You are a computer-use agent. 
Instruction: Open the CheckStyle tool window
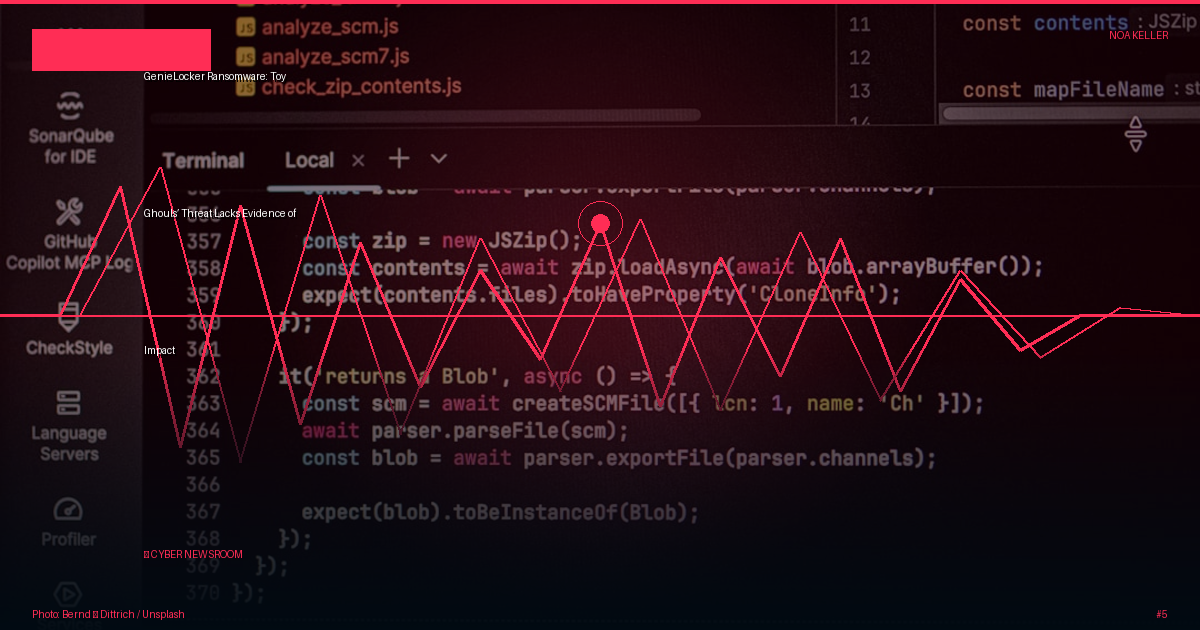69,329
